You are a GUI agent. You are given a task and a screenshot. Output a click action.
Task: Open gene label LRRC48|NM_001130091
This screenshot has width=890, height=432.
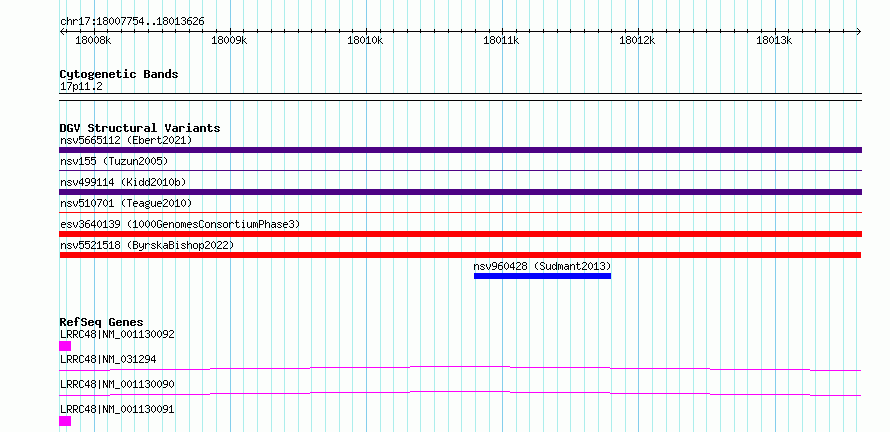(117, 409)
